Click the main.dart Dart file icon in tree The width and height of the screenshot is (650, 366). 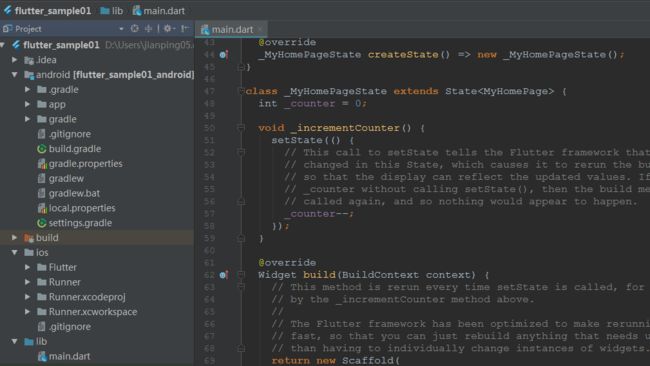click(41, 356)
